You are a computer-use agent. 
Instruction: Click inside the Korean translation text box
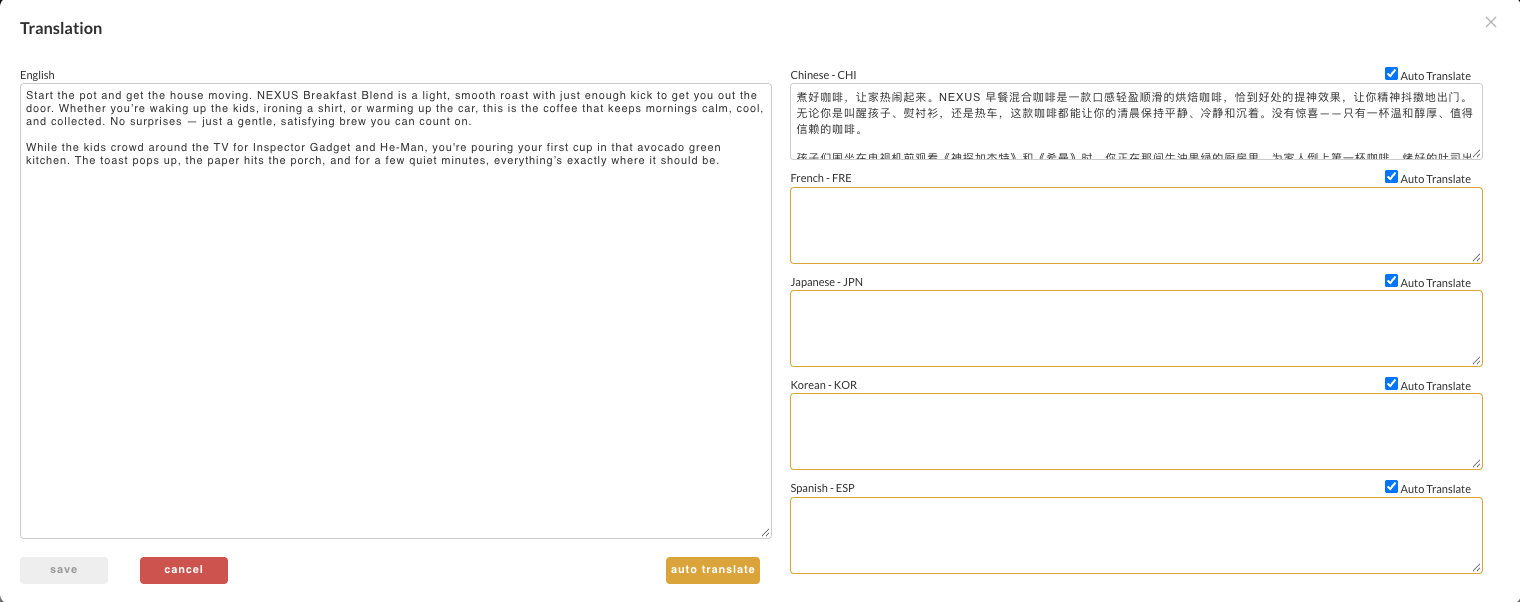click(1136, 431)
